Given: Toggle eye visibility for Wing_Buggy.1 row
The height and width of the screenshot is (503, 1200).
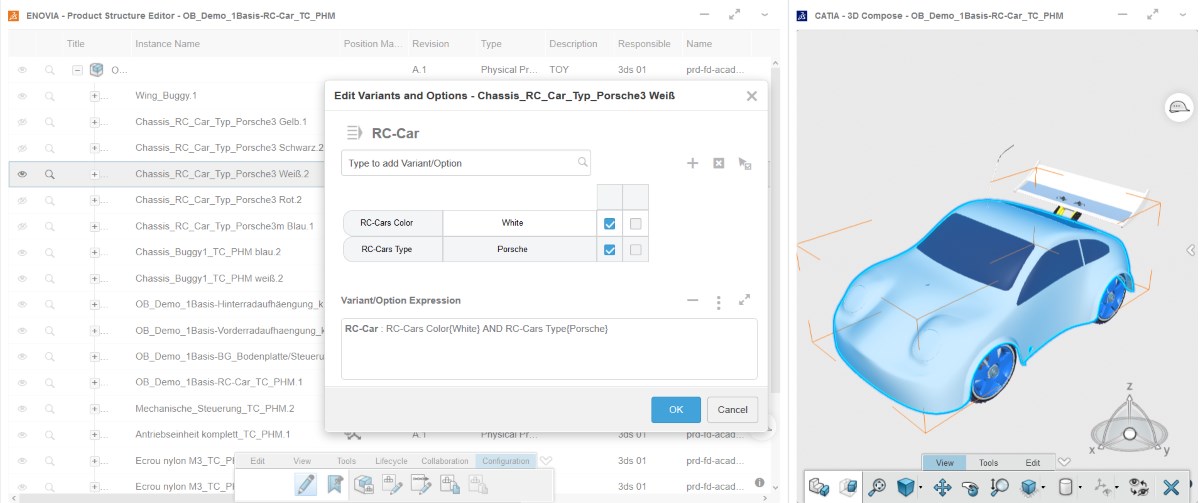Looking at the screenshot, I should (x=22, y=96).
